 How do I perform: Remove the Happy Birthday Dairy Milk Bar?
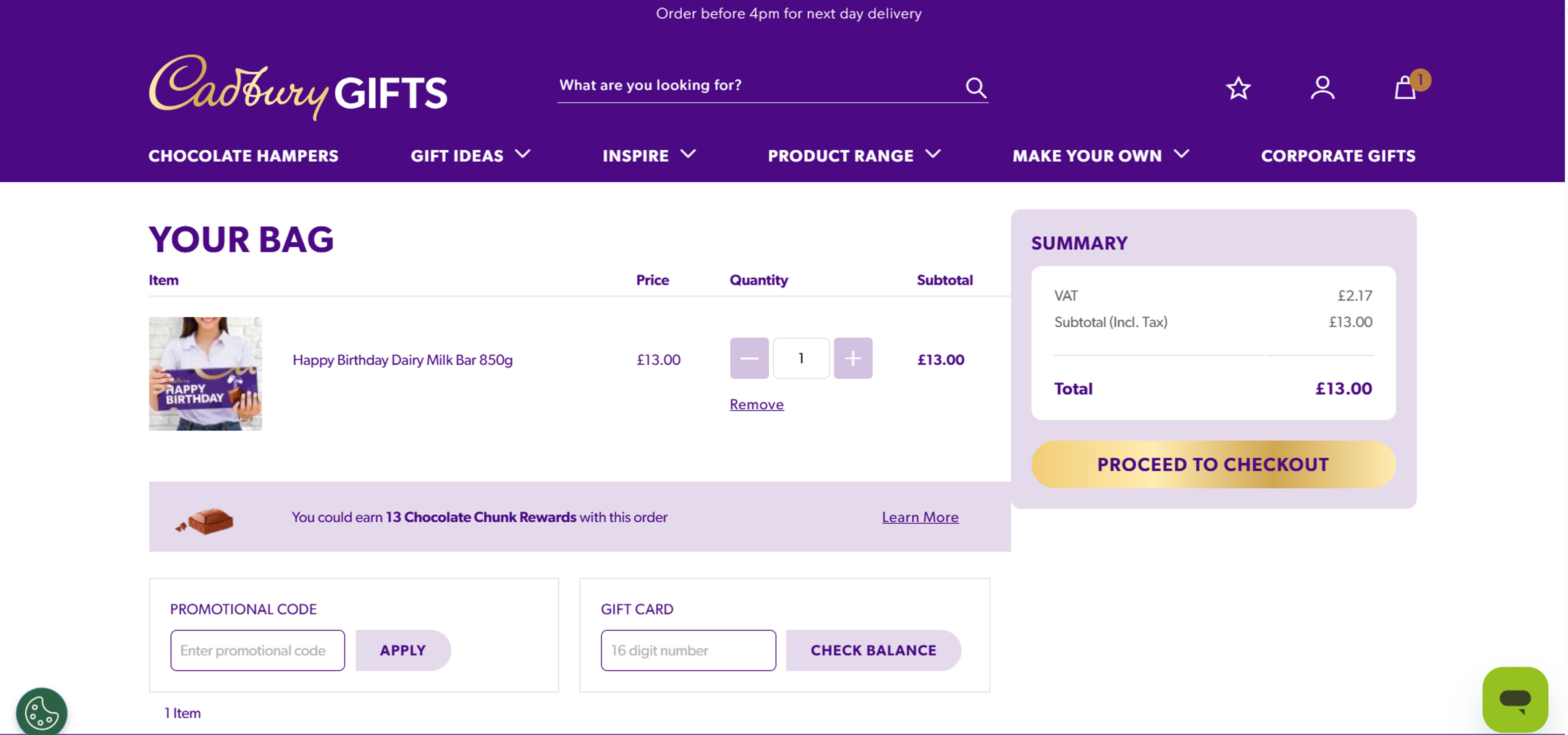point(756,404)
